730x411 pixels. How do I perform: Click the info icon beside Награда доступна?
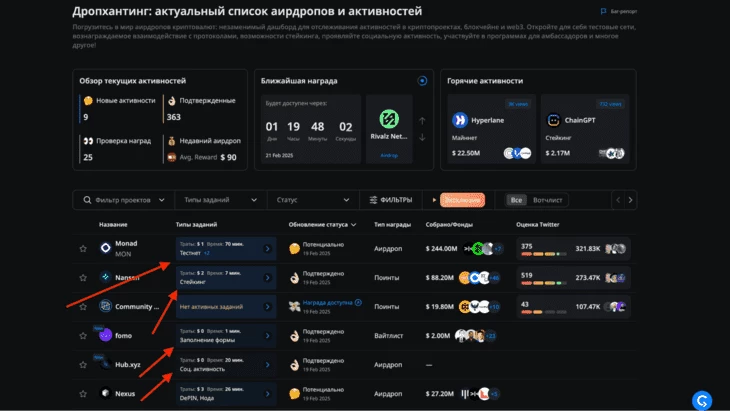[x=358, y=303]
